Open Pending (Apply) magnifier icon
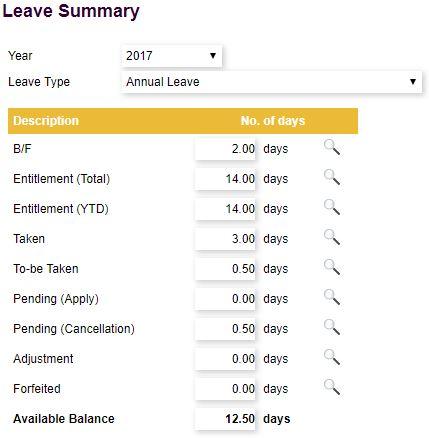The image size is (429, 438). click(332, 297)
